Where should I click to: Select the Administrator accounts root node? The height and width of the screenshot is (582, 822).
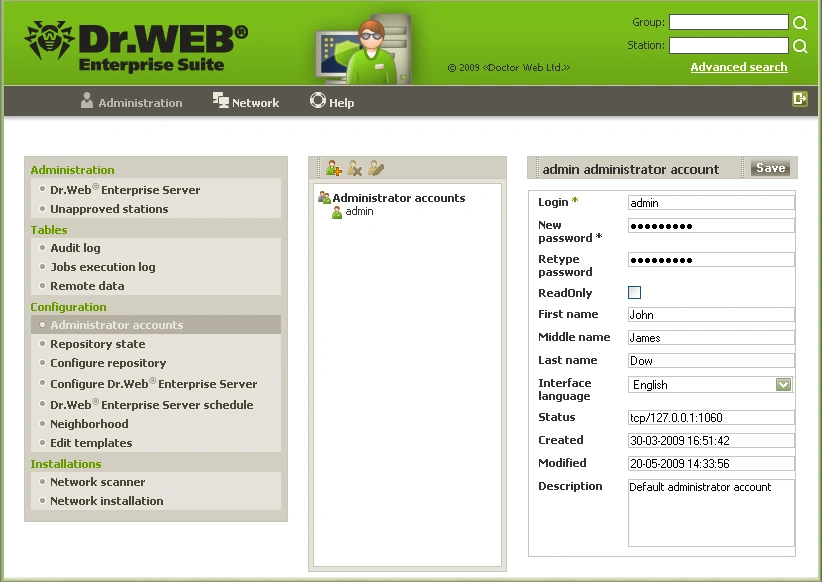click(398, 198)
